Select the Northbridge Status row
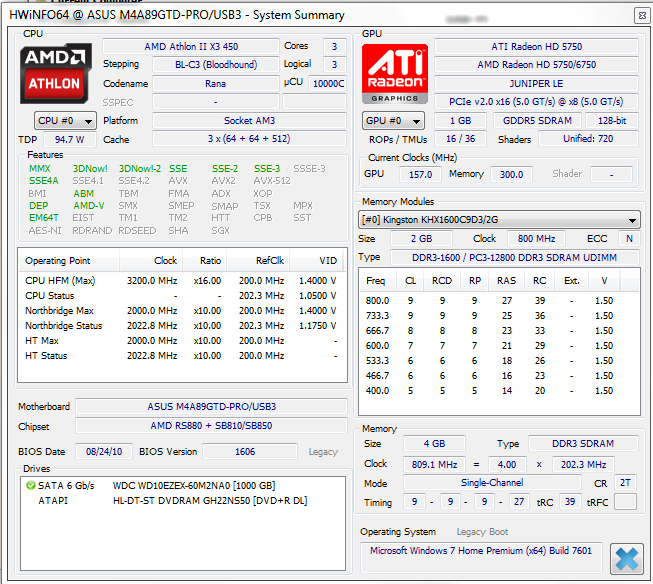This screenshot has height=584, width=653. (x=181, y=326)
